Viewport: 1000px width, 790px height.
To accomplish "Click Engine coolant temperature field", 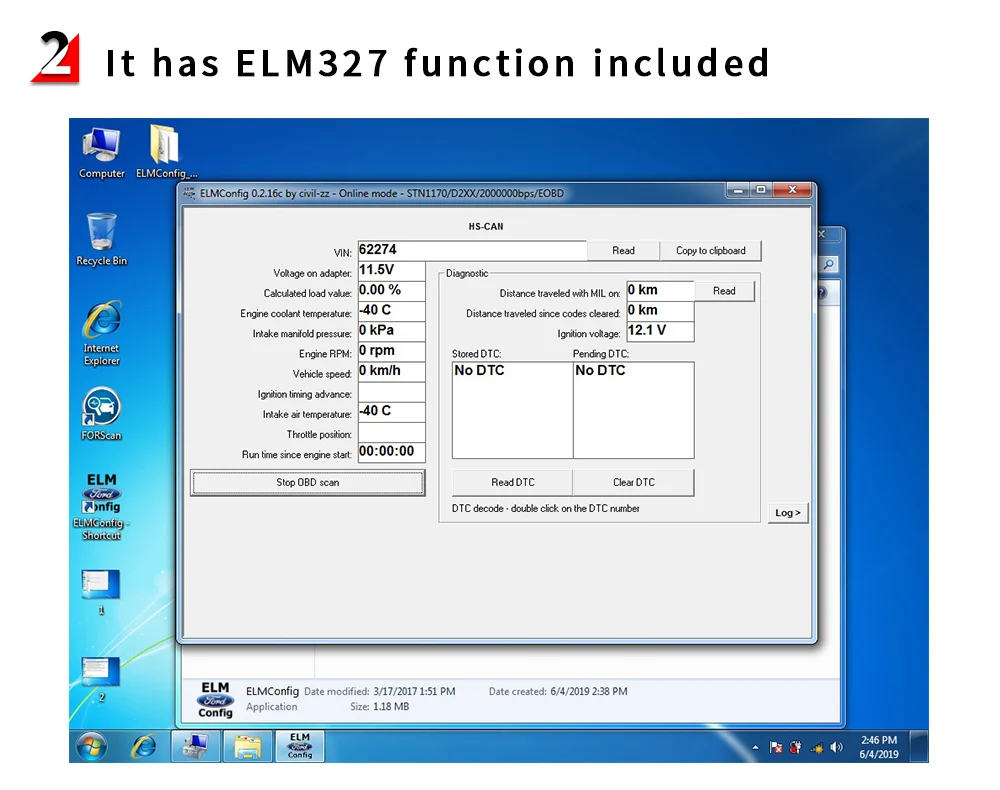I will coord(392,311).
